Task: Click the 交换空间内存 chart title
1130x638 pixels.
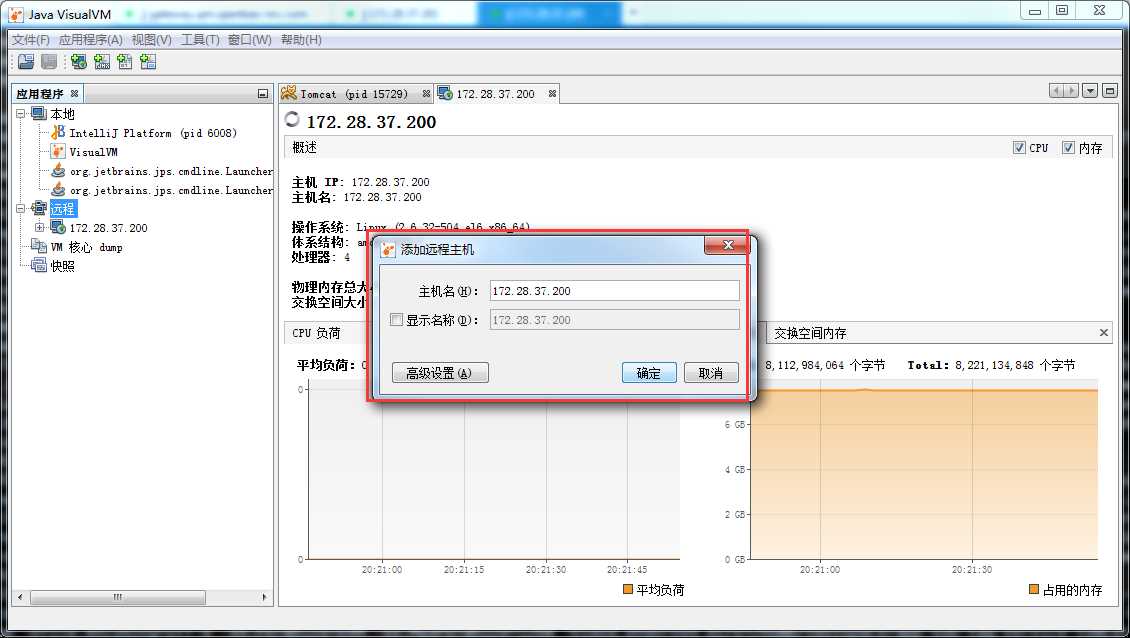Action: coord(810,333)
